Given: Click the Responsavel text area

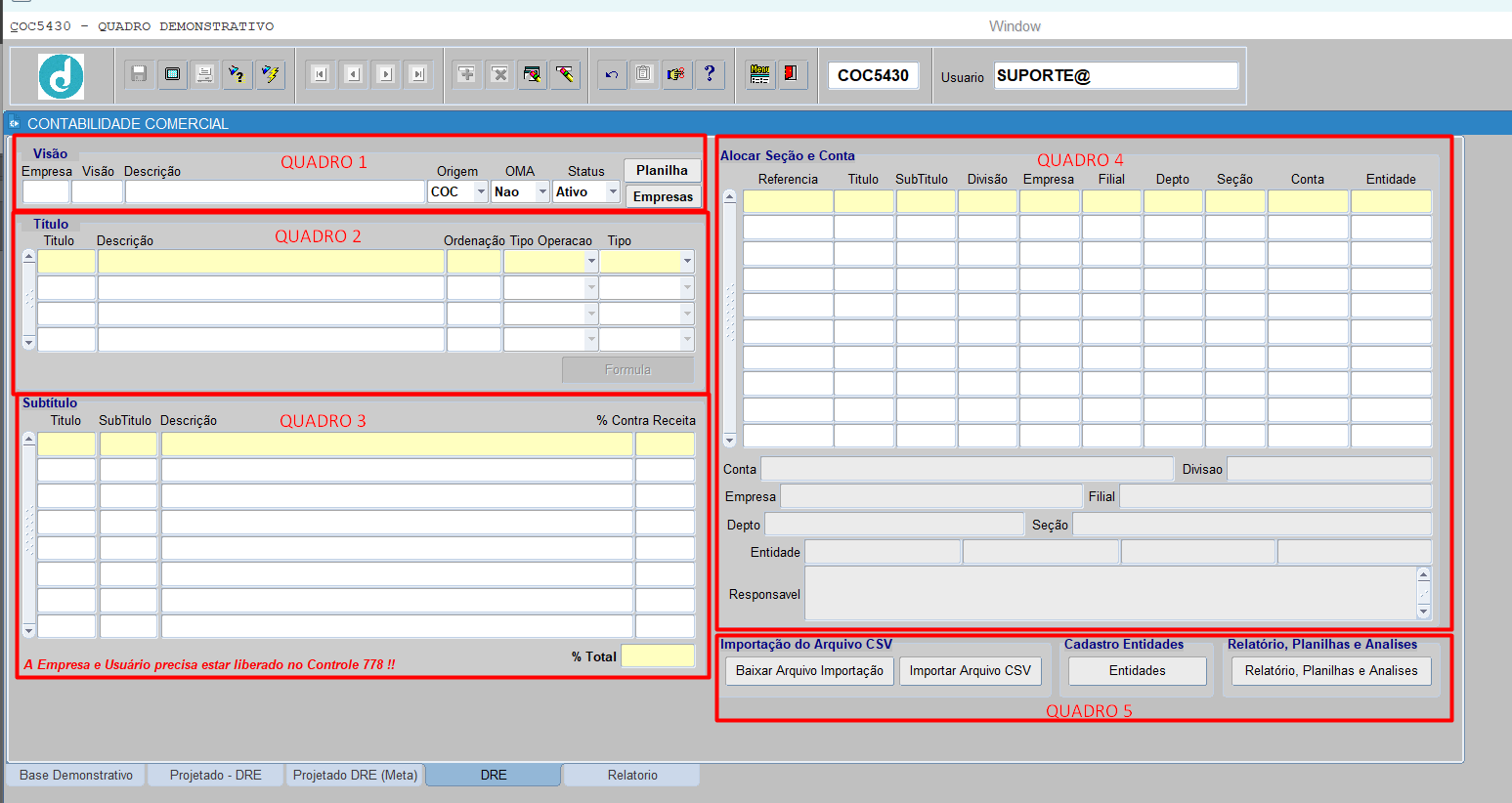Looking at the screenshot, I should pyautogui.click(x=1110, y=594).
